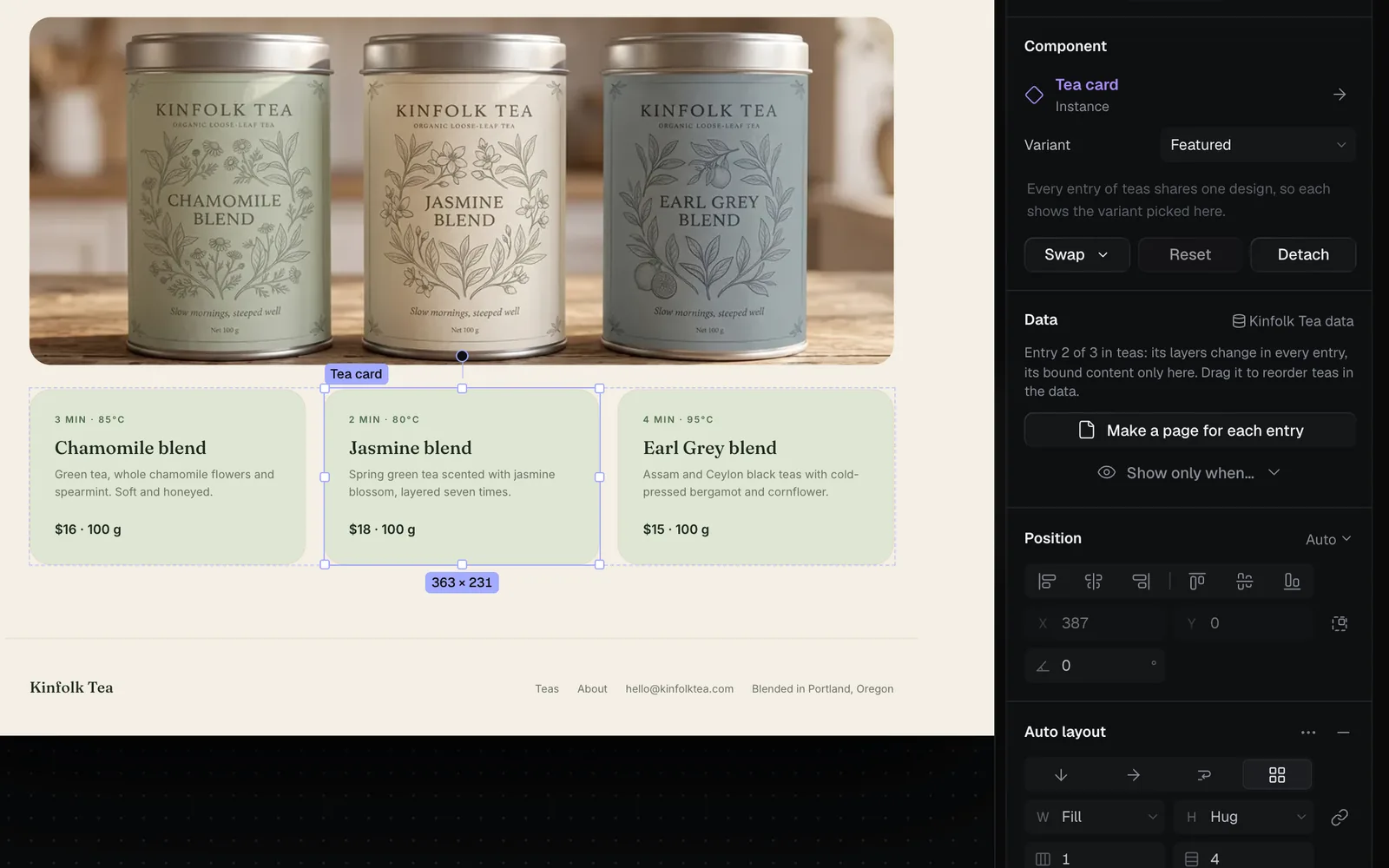Select the Earl Grey blend card
This screenshot has width=1389, height=868.
[x=756, y=477]
